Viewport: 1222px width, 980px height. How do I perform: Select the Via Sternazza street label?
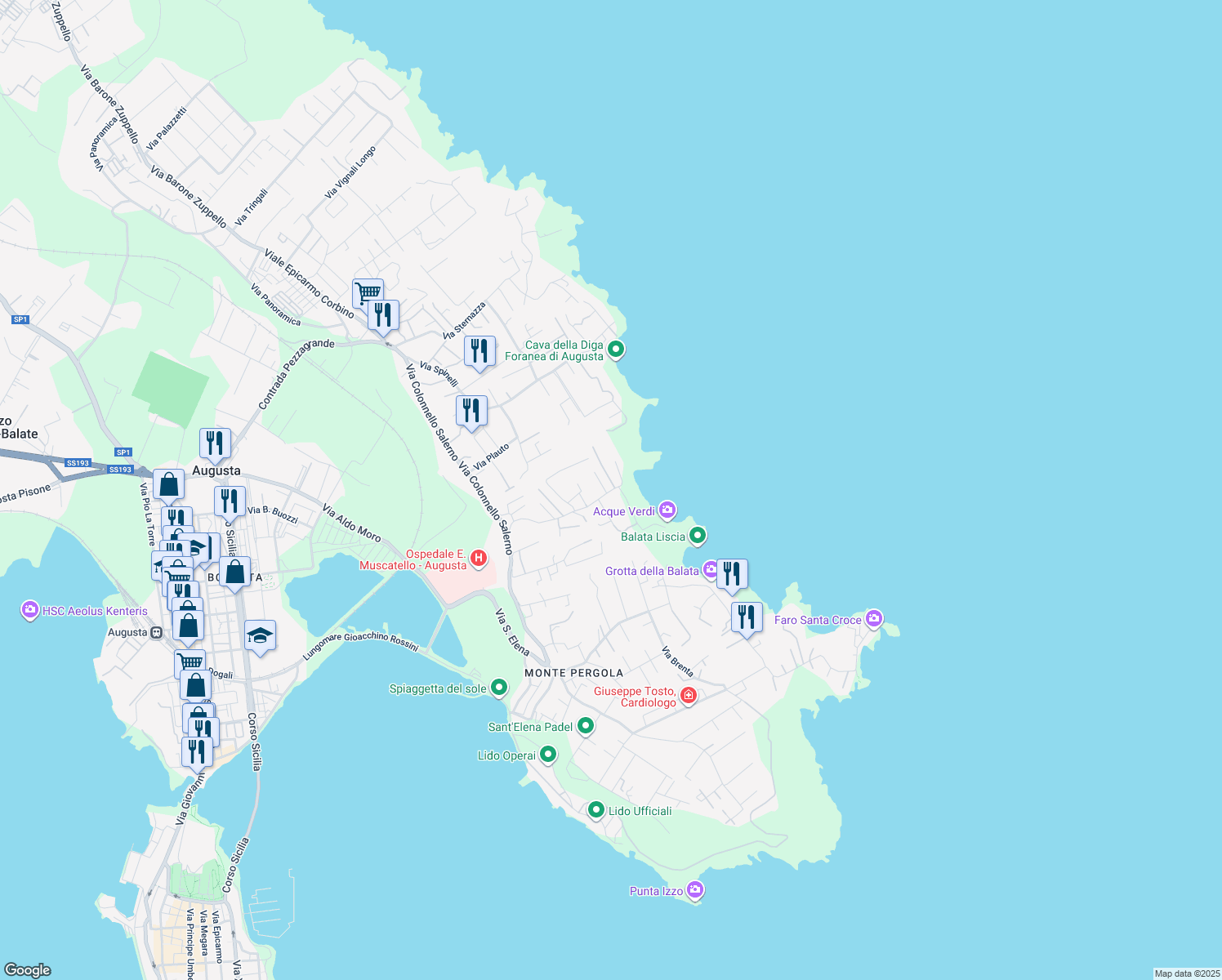click(464, 321)
